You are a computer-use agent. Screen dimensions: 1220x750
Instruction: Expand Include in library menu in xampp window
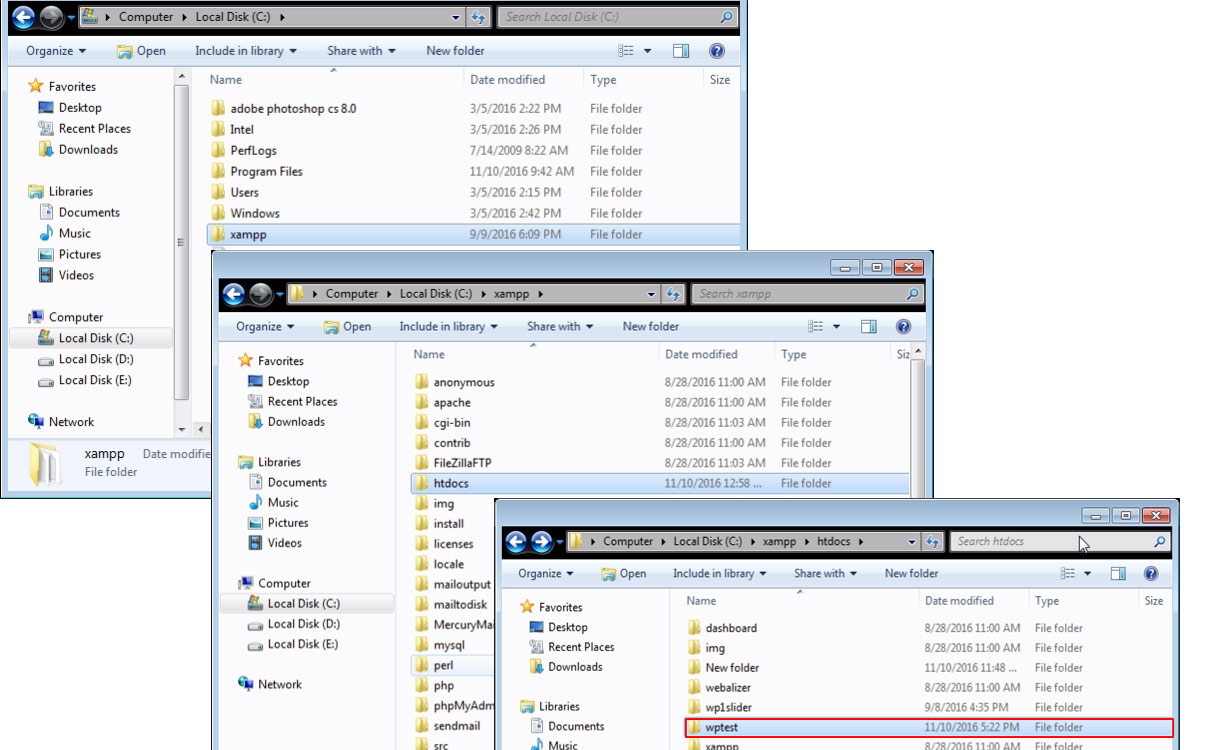447,327
